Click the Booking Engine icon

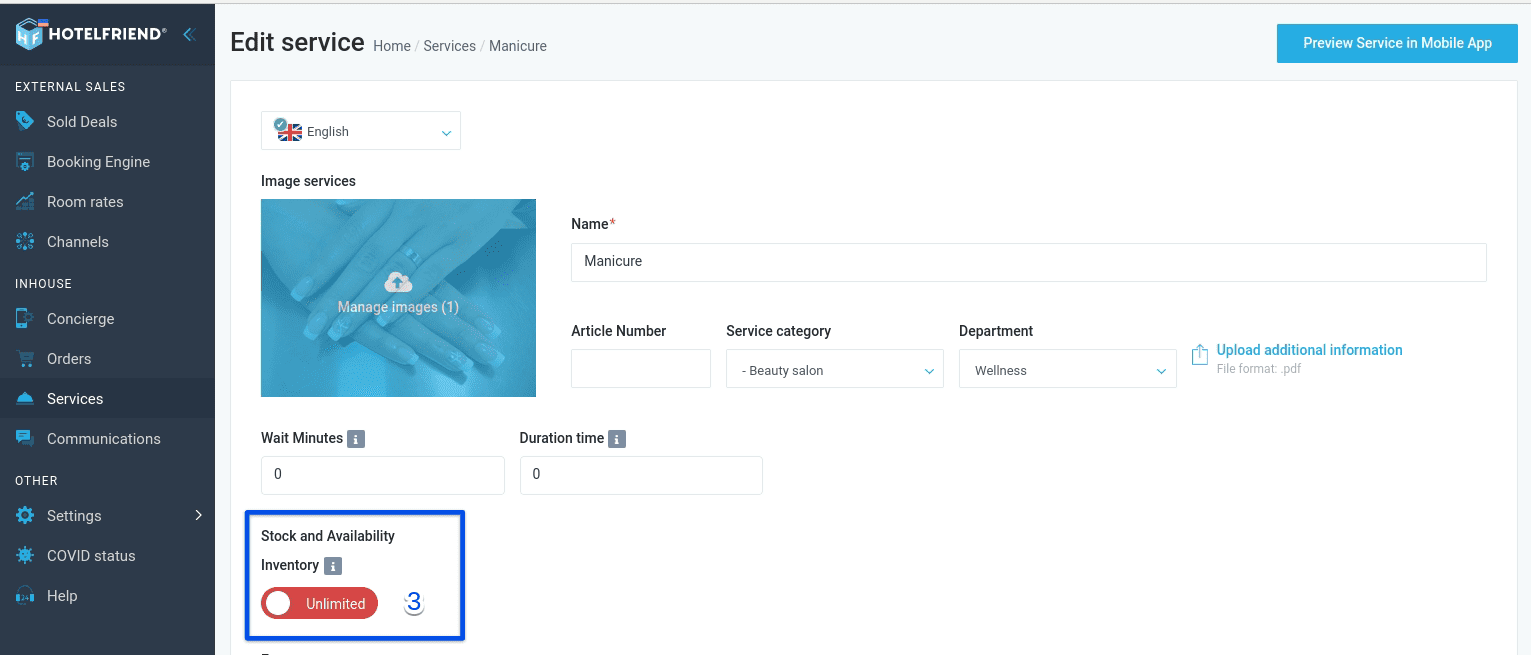(25, 161)
